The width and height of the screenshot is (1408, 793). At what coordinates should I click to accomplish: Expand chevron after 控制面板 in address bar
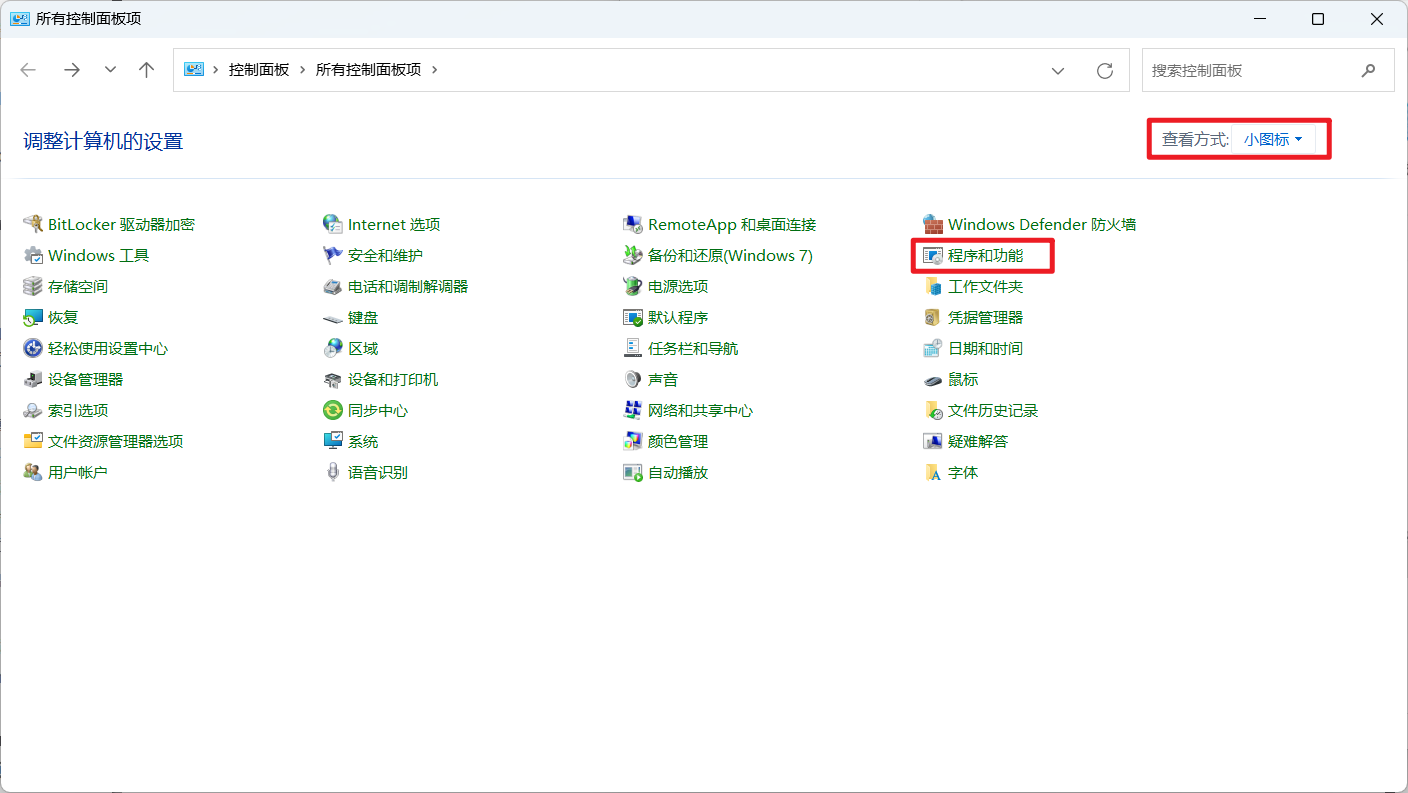pos(302,70)
